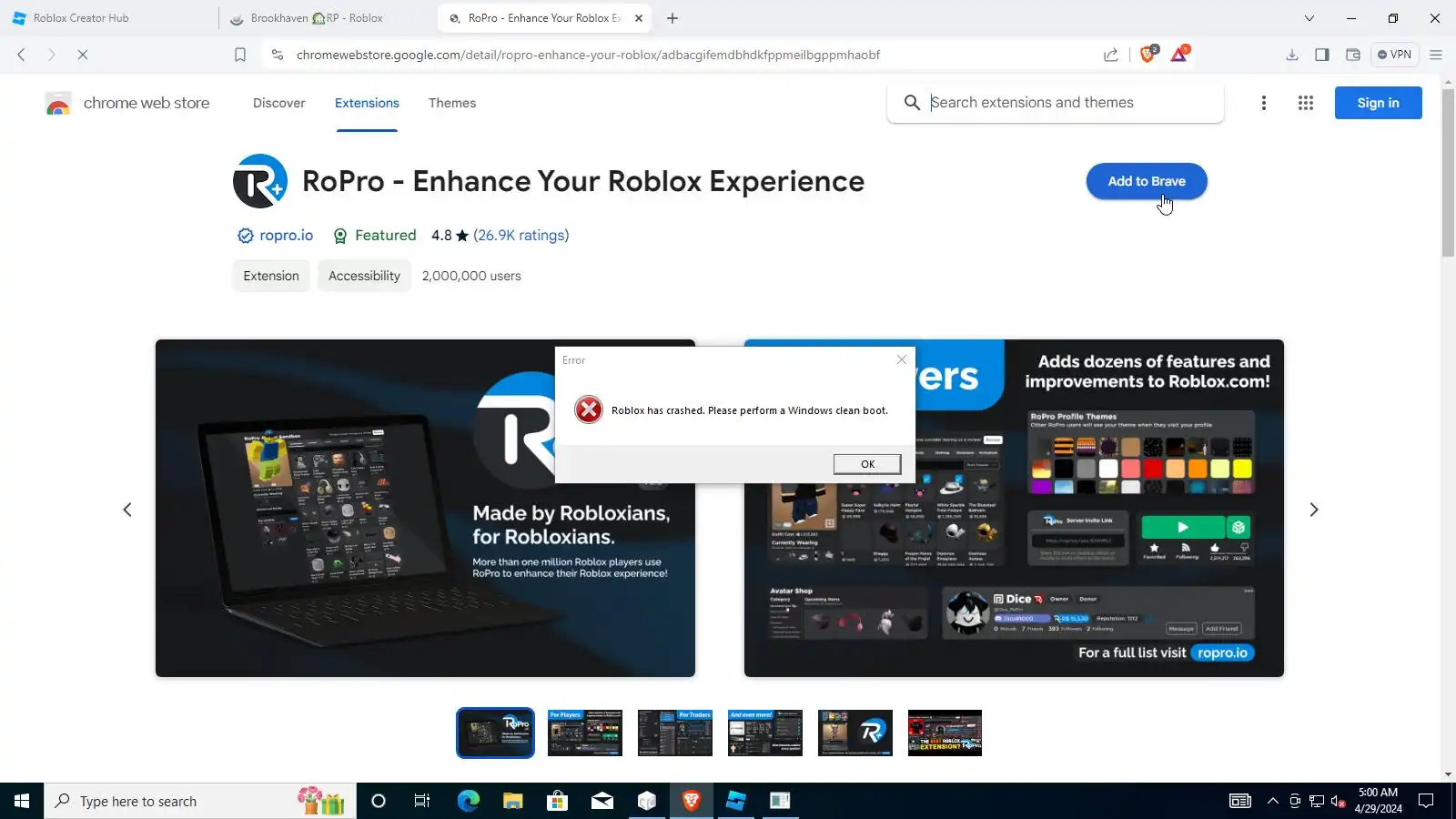Click Add to Brave button
1456x819 pixels.
(1147, 181)
